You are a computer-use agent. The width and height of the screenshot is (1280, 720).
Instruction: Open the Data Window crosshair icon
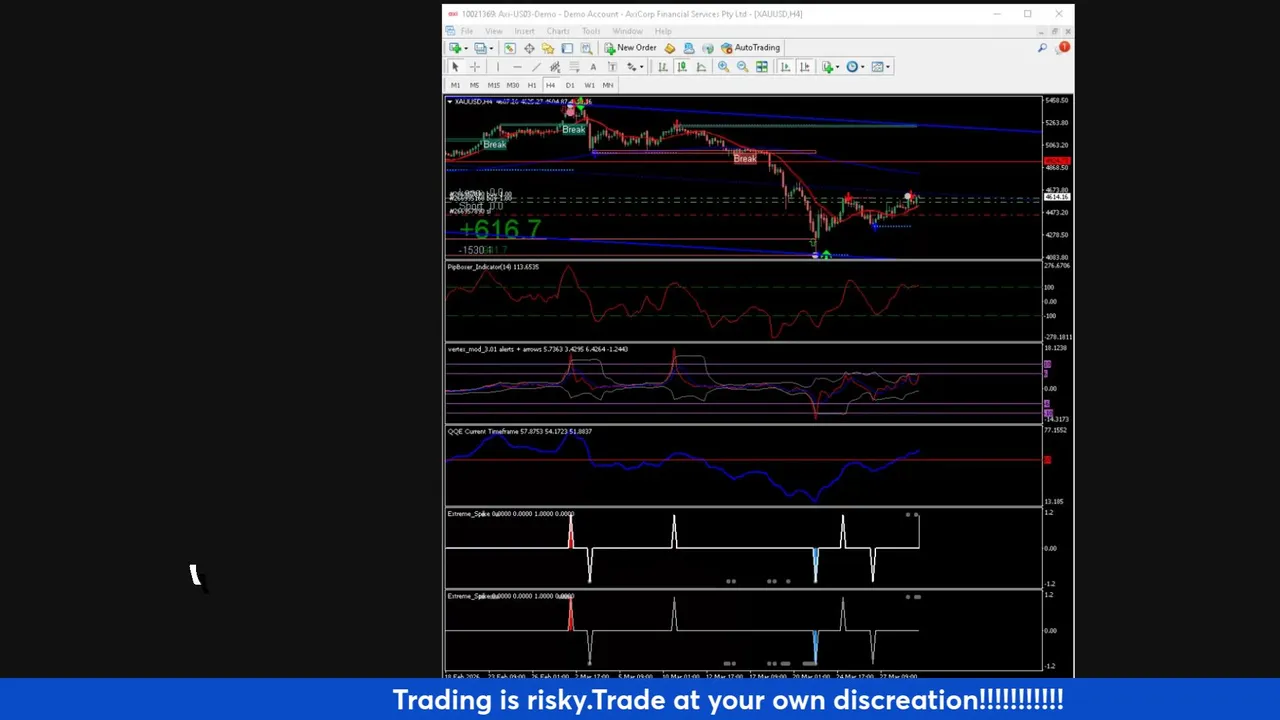point(529,48)
